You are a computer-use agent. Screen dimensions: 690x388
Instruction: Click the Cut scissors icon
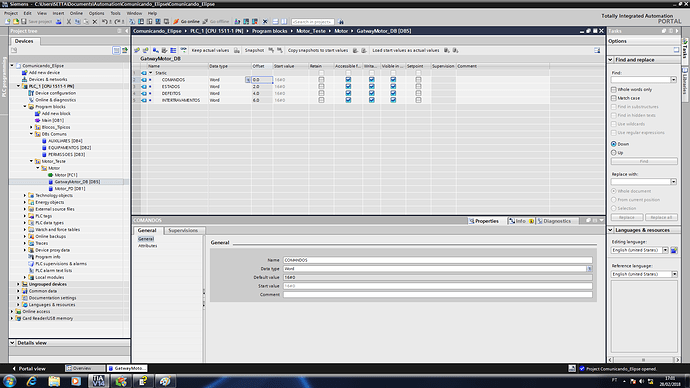tap(69, 21)
